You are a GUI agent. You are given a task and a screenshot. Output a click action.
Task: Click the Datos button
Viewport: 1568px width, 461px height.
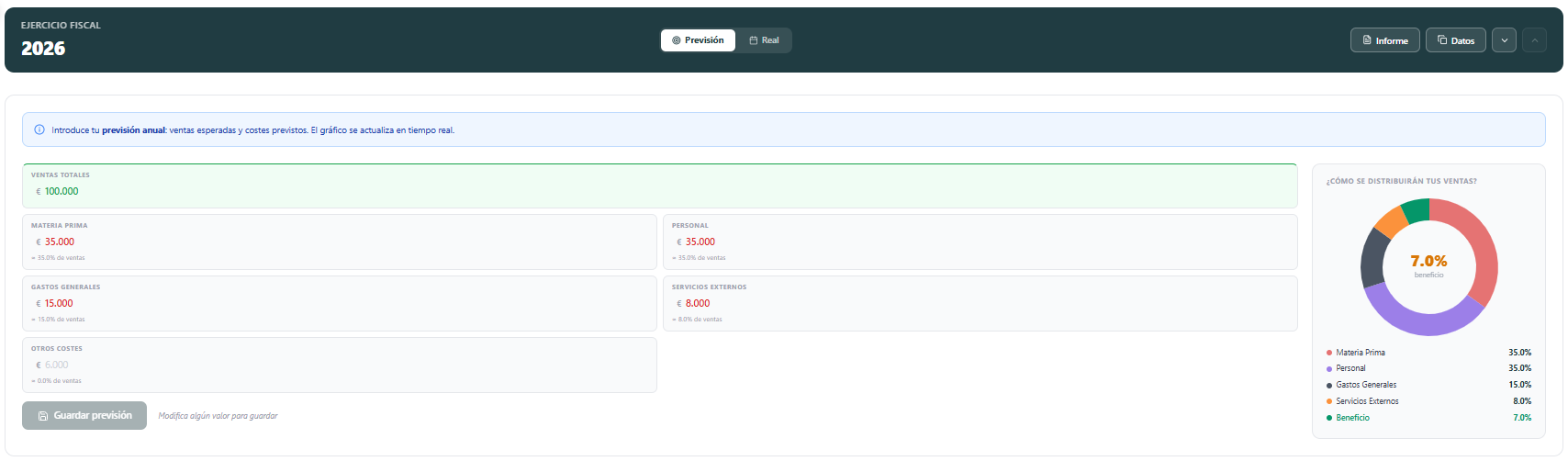coord(1456,40)
